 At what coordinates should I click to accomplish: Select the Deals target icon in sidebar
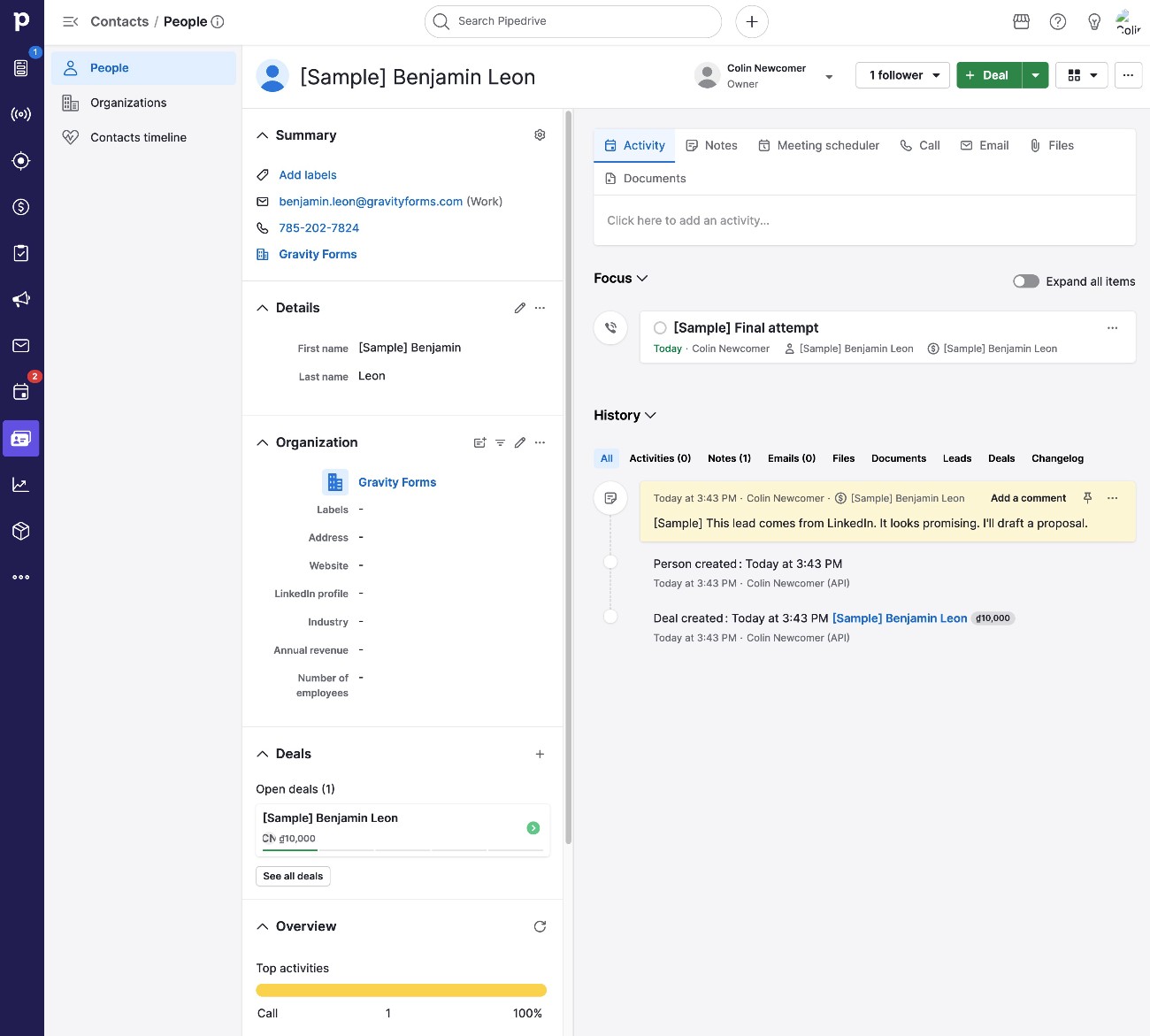[21, 160]
